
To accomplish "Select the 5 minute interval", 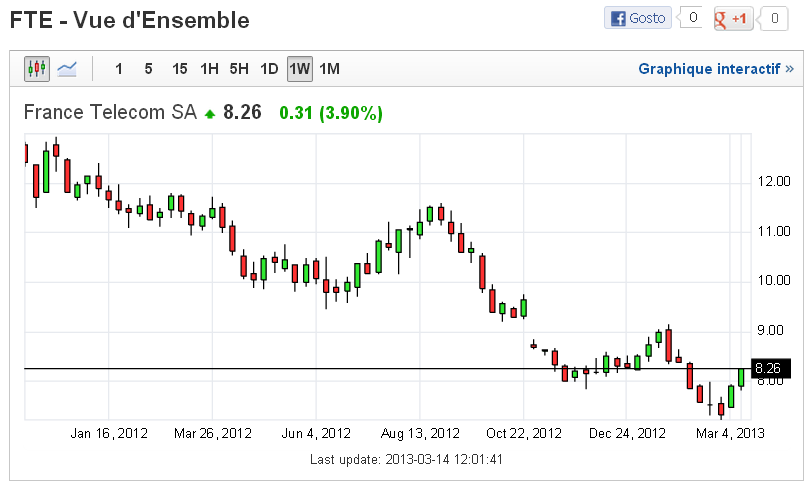I will (x=148, y=69).
